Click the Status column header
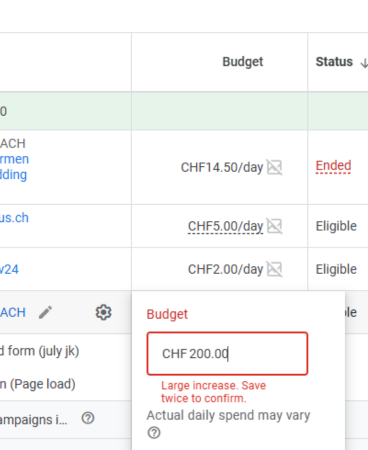This screenshot has height=450, width=368. [x=334, y=62]
